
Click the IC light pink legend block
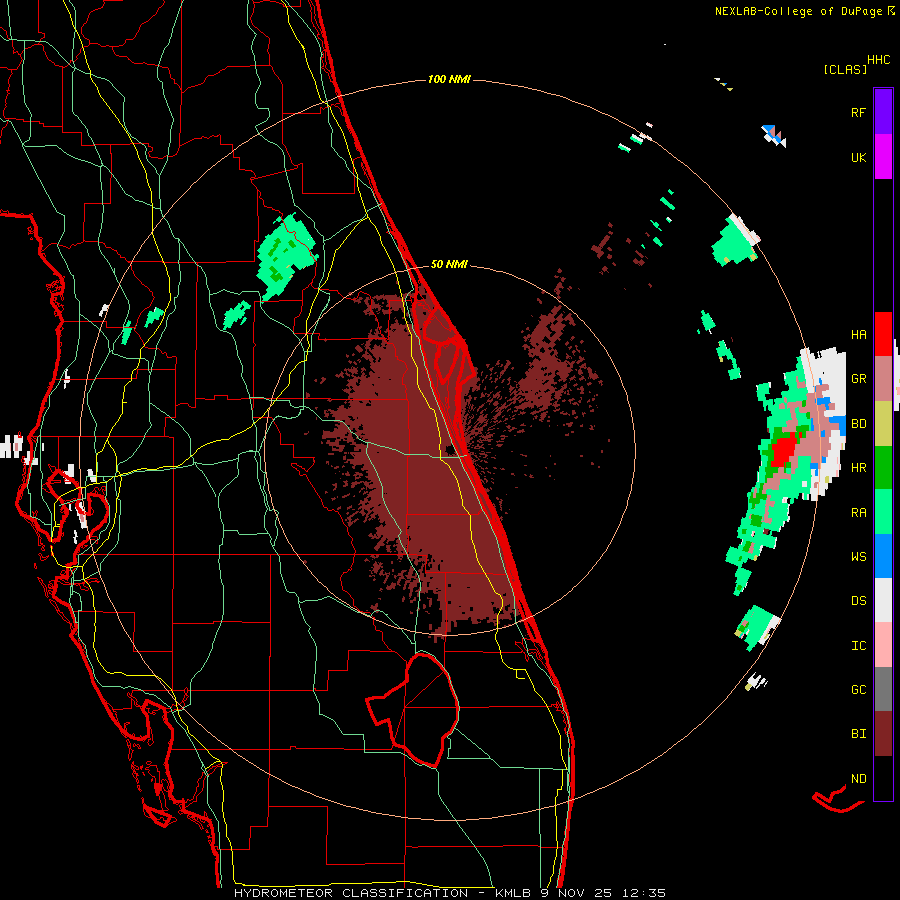pos(883,645)
